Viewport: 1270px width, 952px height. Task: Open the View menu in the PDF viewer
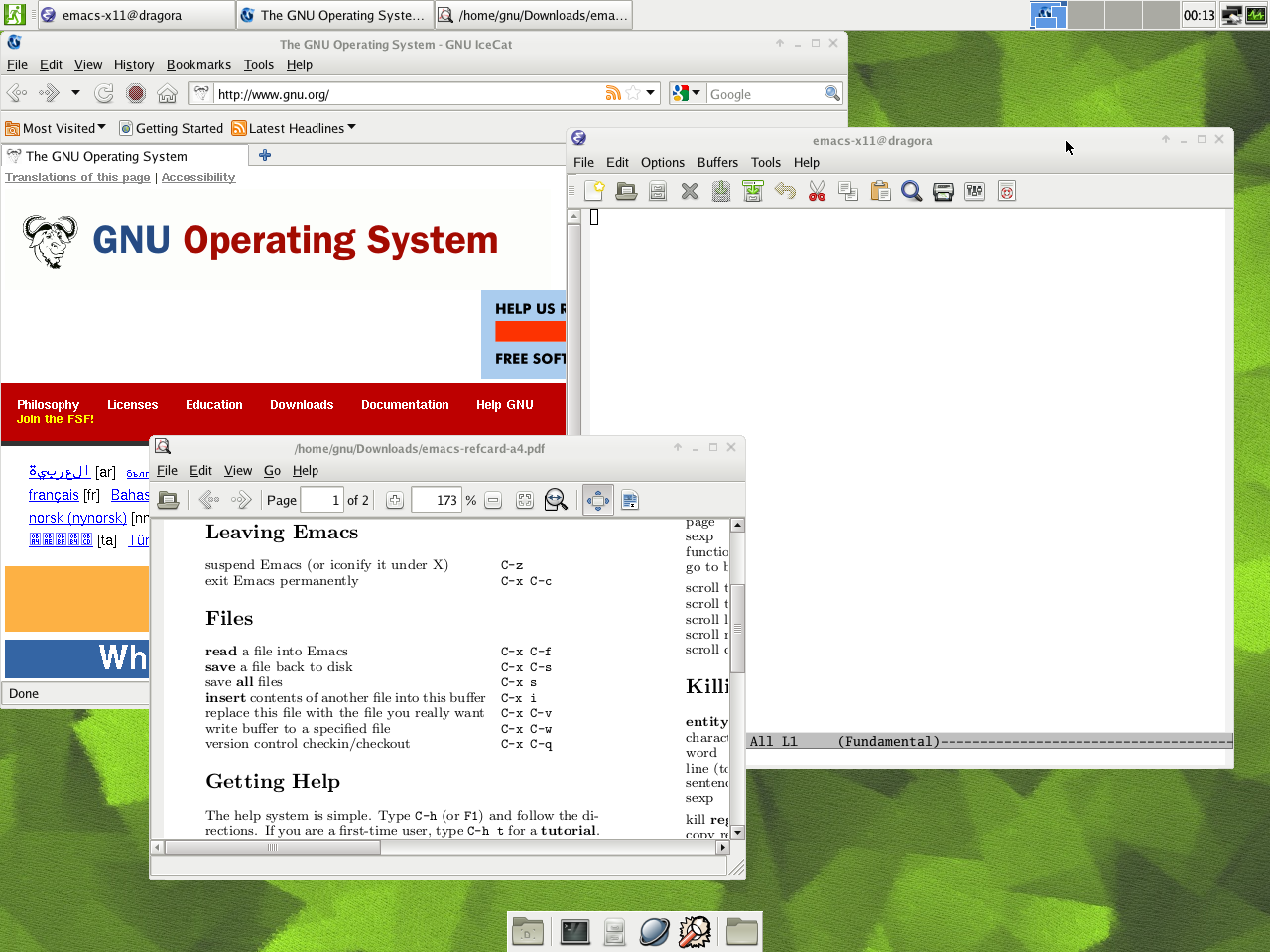[238, 470]
